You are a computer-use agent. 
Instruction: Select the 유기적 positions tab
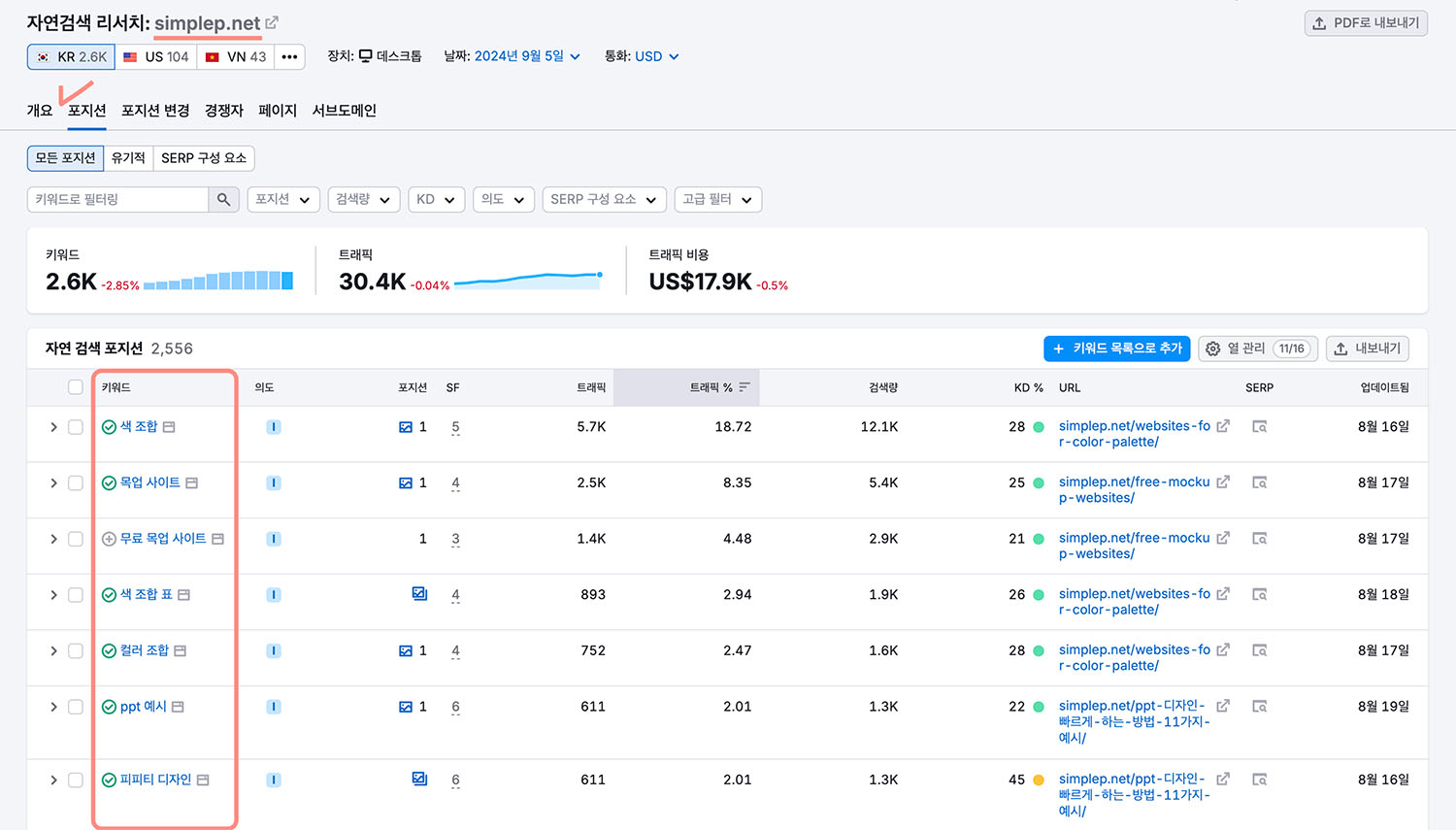click(128, 158)
